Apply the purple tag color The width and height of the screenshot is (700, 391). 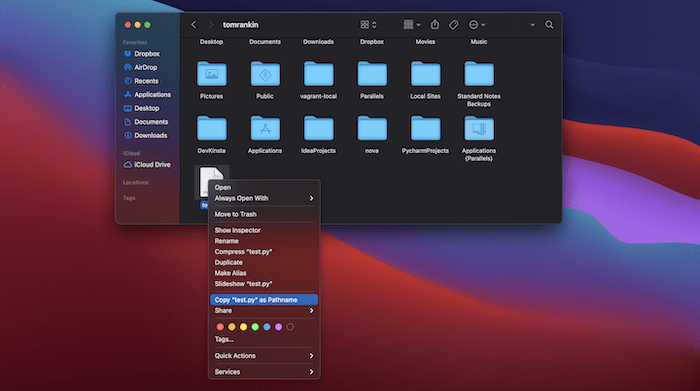(x=278, y=327)
